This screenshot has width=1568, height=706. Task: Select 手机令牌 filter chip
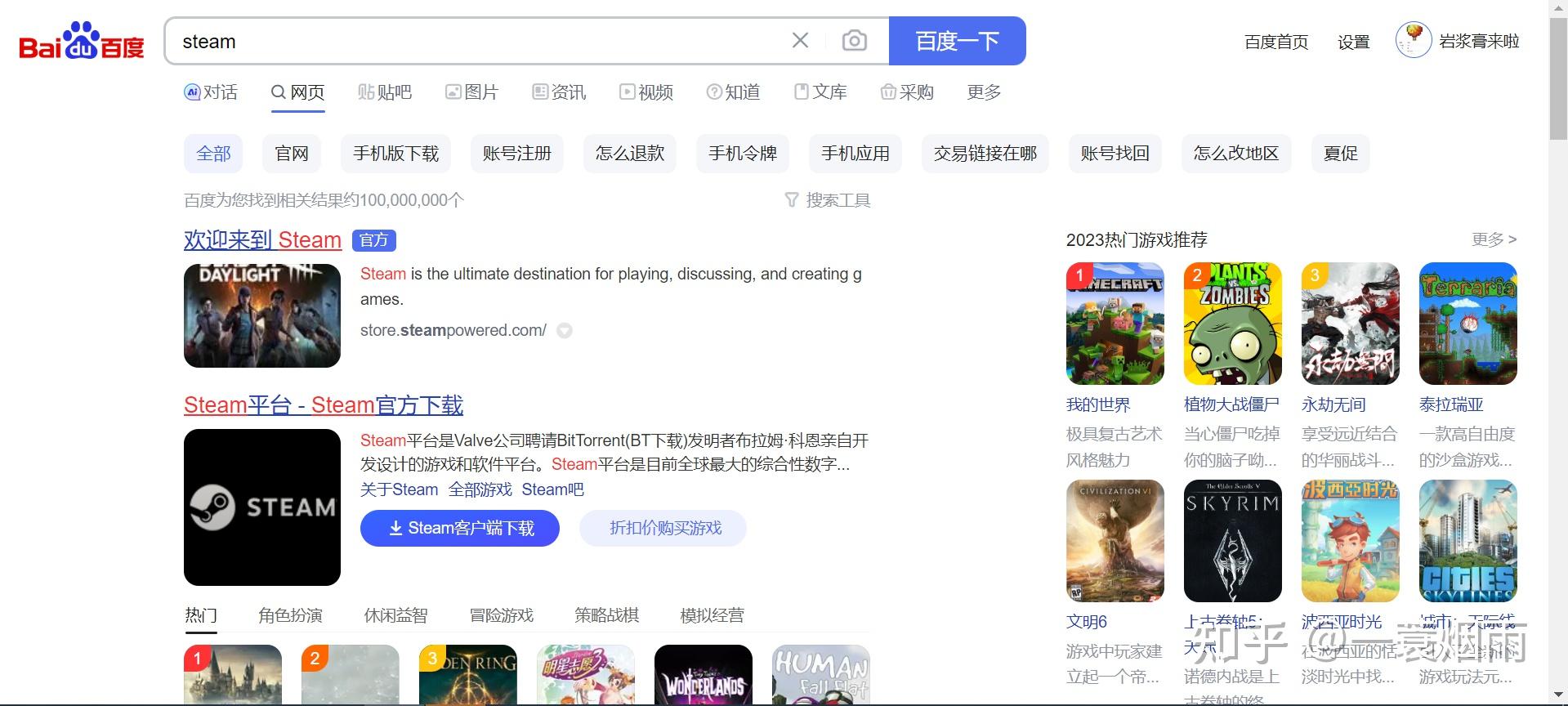(x=743, y=154)
